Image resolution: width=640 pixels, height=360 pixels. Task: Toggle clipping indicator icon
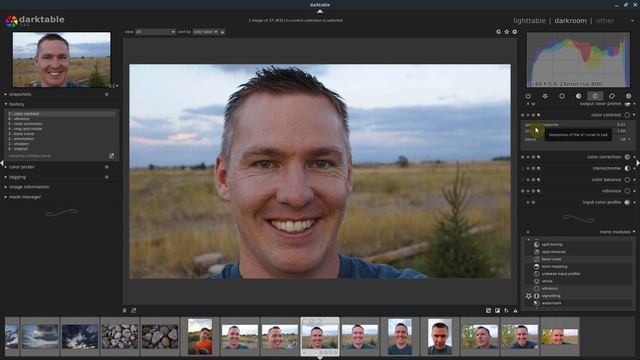point(497,311)
